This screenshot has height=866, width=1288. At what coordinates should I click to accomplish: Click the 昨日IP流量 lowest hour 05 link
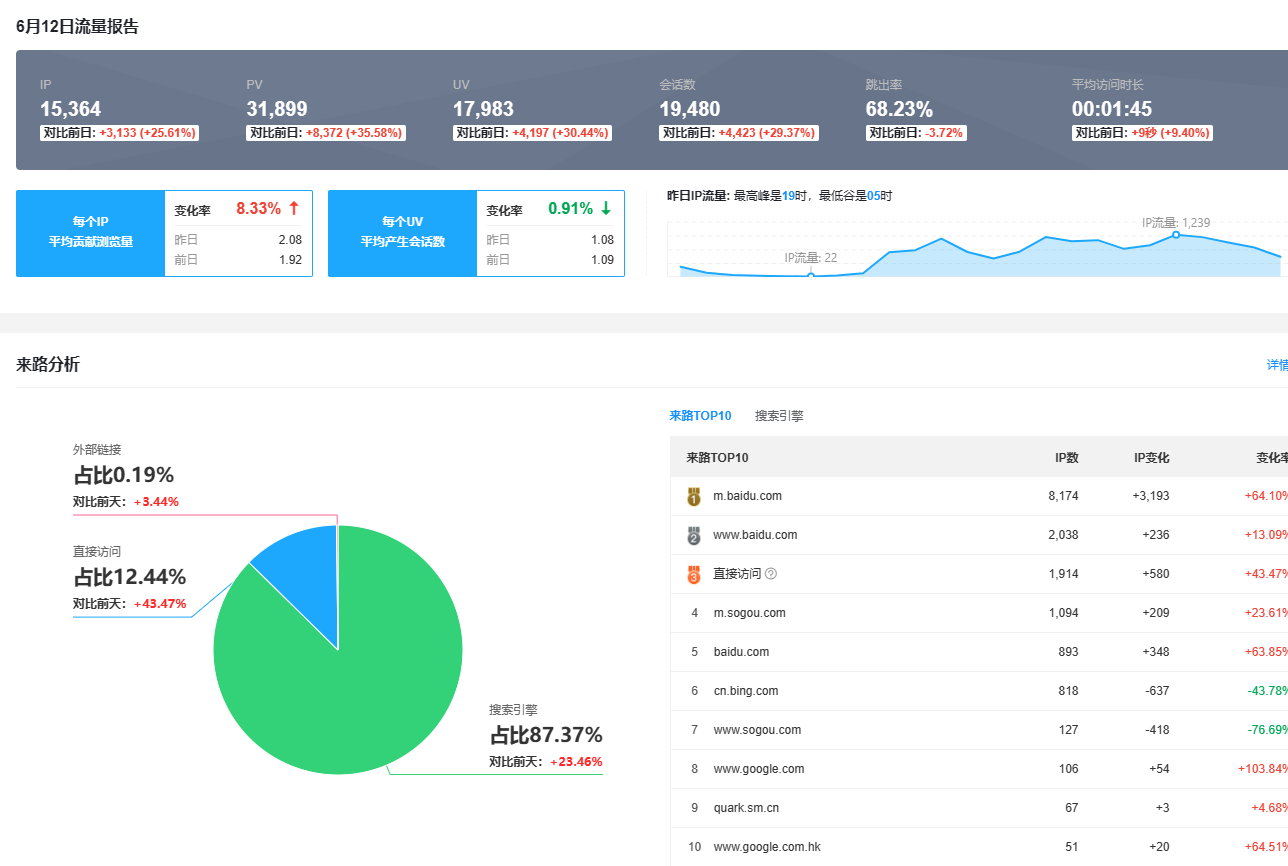(x=873, y=197)
